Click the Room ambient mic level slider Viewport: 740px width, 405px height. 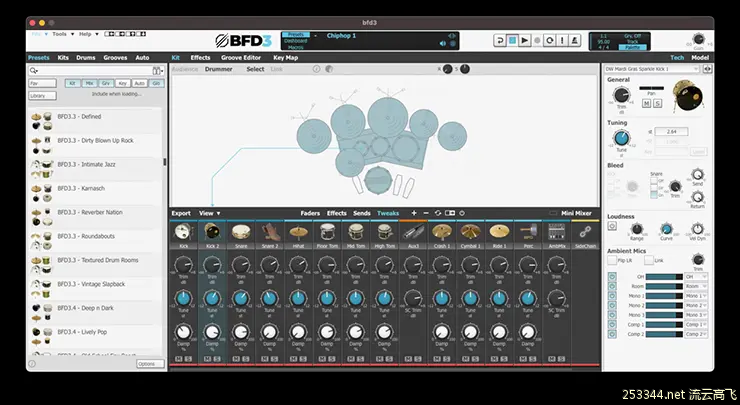click(664, 286)
